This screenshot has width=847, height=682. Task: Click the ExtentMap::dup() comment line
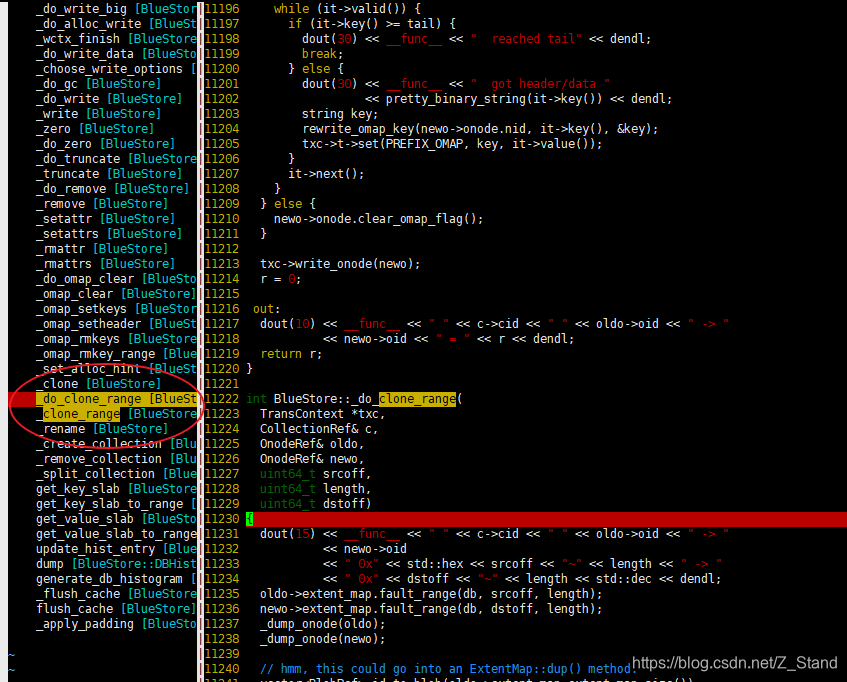448,669
